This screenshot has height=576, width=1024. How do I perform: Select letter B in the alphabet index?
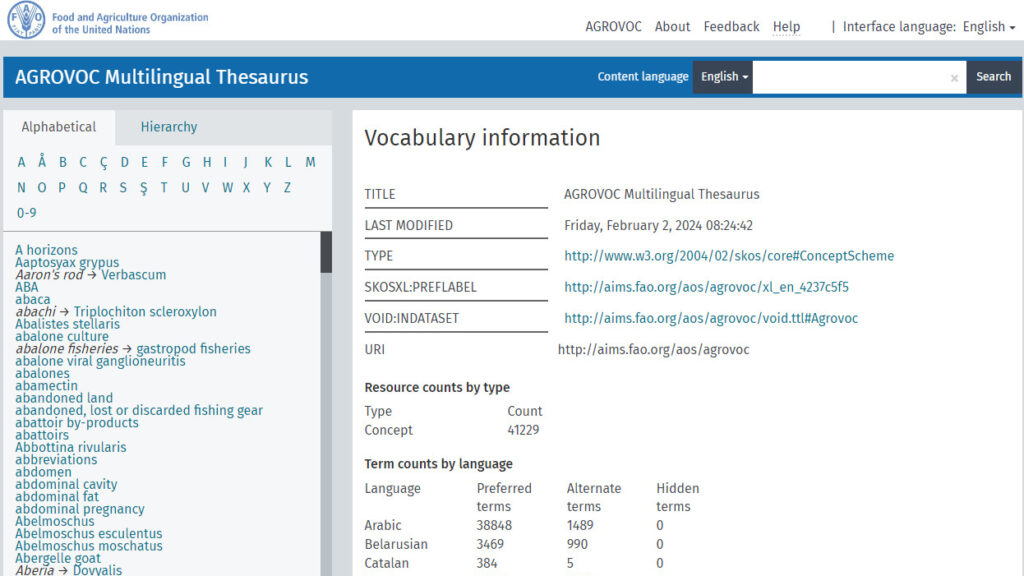[63, 162]
